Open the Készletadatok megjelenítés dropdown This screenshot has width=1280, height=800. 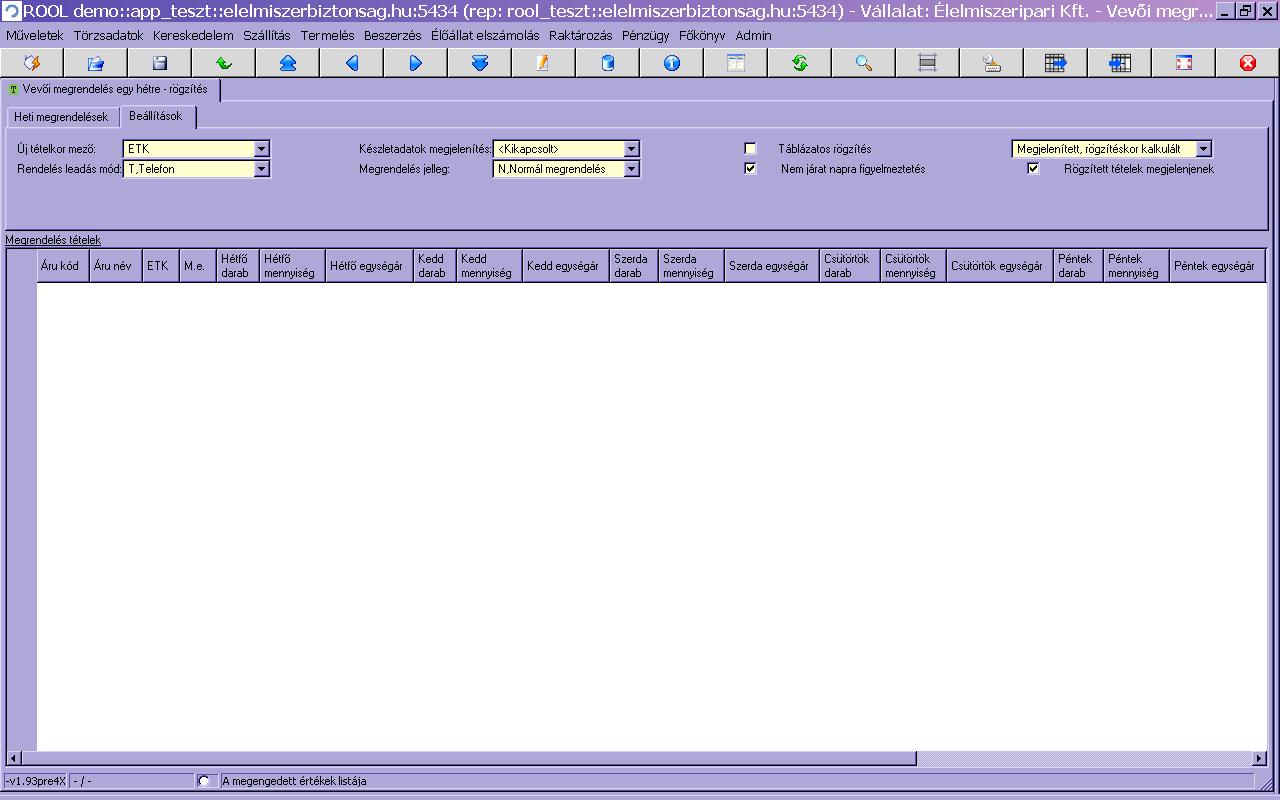click(x=631, y=149)
